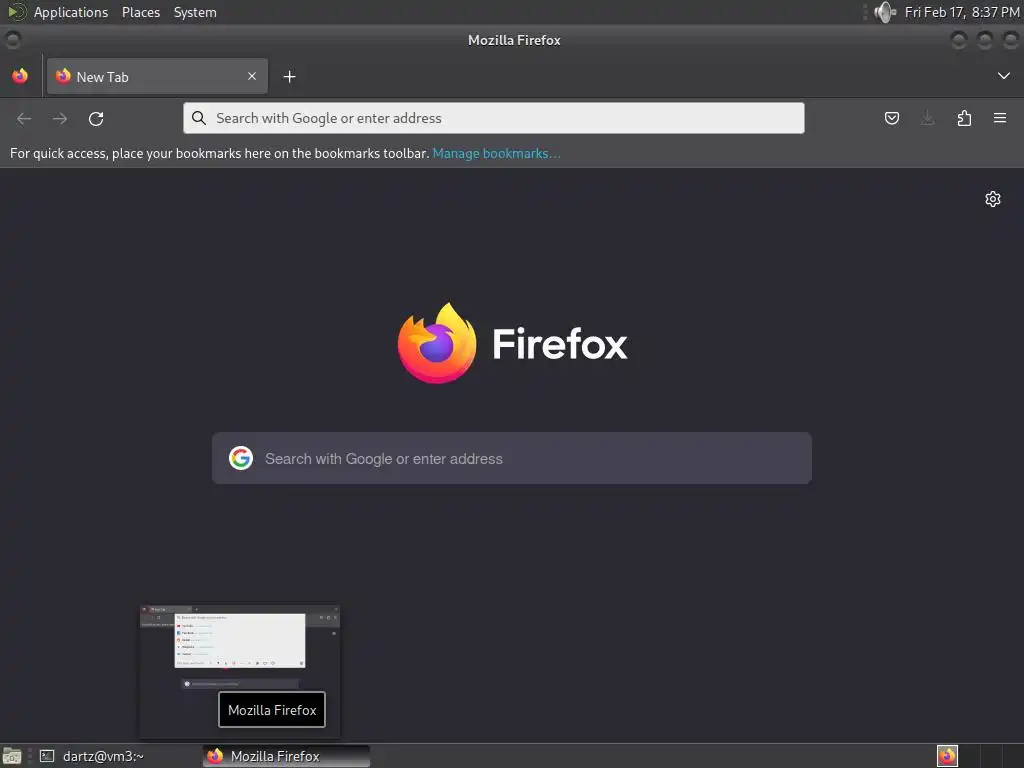Focus the toolbar address bar
The image size is (1024, 768).
pyautogui.click(x=494, y=118)
